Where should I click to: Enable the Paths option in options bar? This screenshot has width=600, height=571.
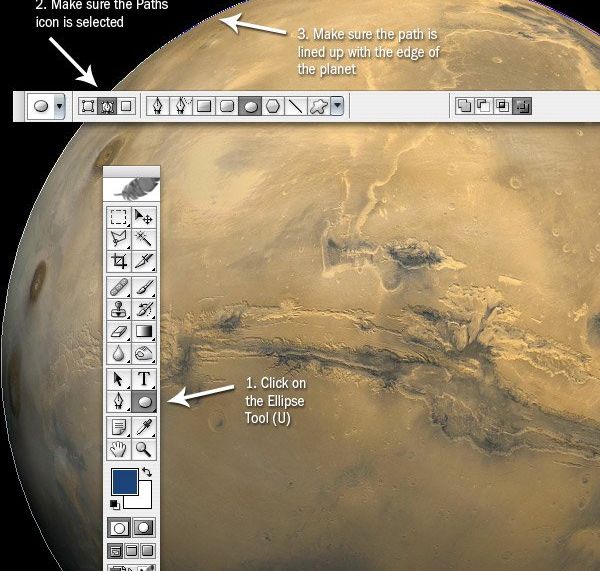click(107, 106)
